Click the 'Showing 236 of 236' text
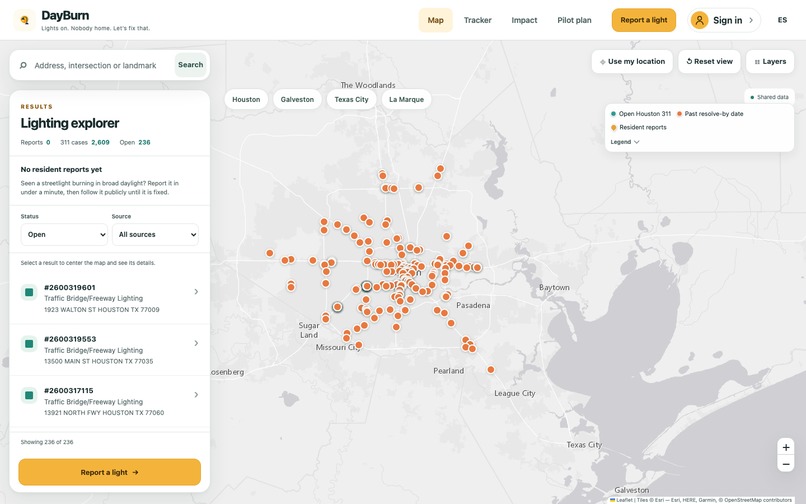This screenshot has width=806, height=504. click(x=47, y=442)
